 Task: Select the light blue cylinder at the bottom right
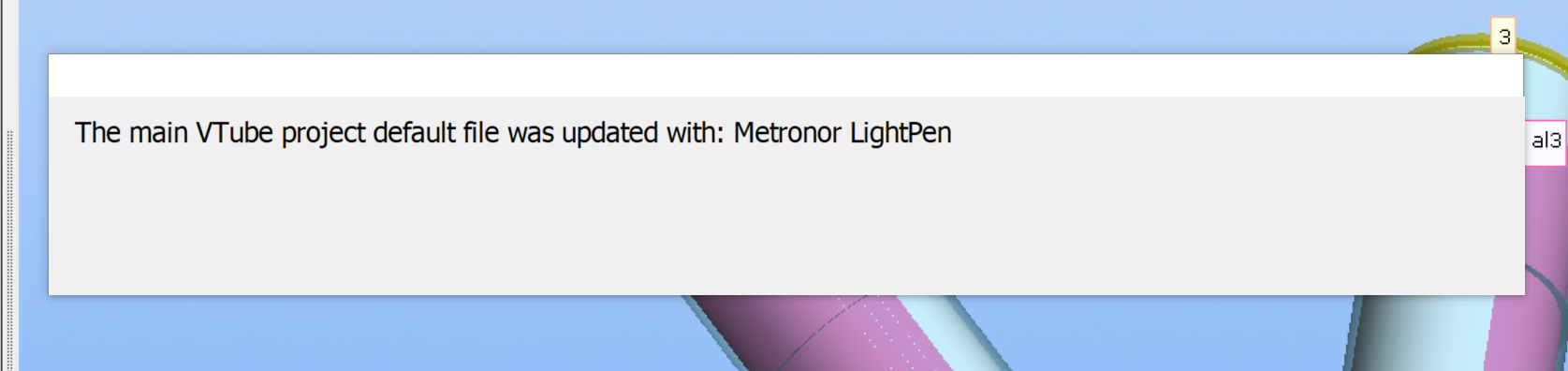click(x=1414, y=334)
